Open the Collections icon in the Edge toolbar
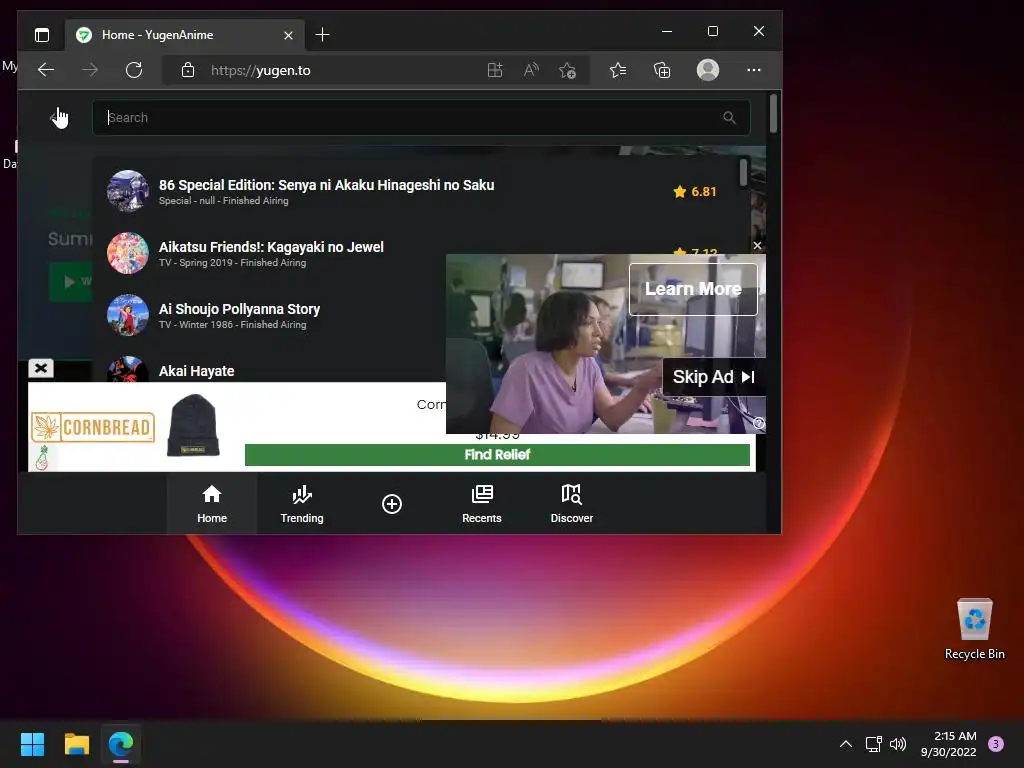 (662, 70)
